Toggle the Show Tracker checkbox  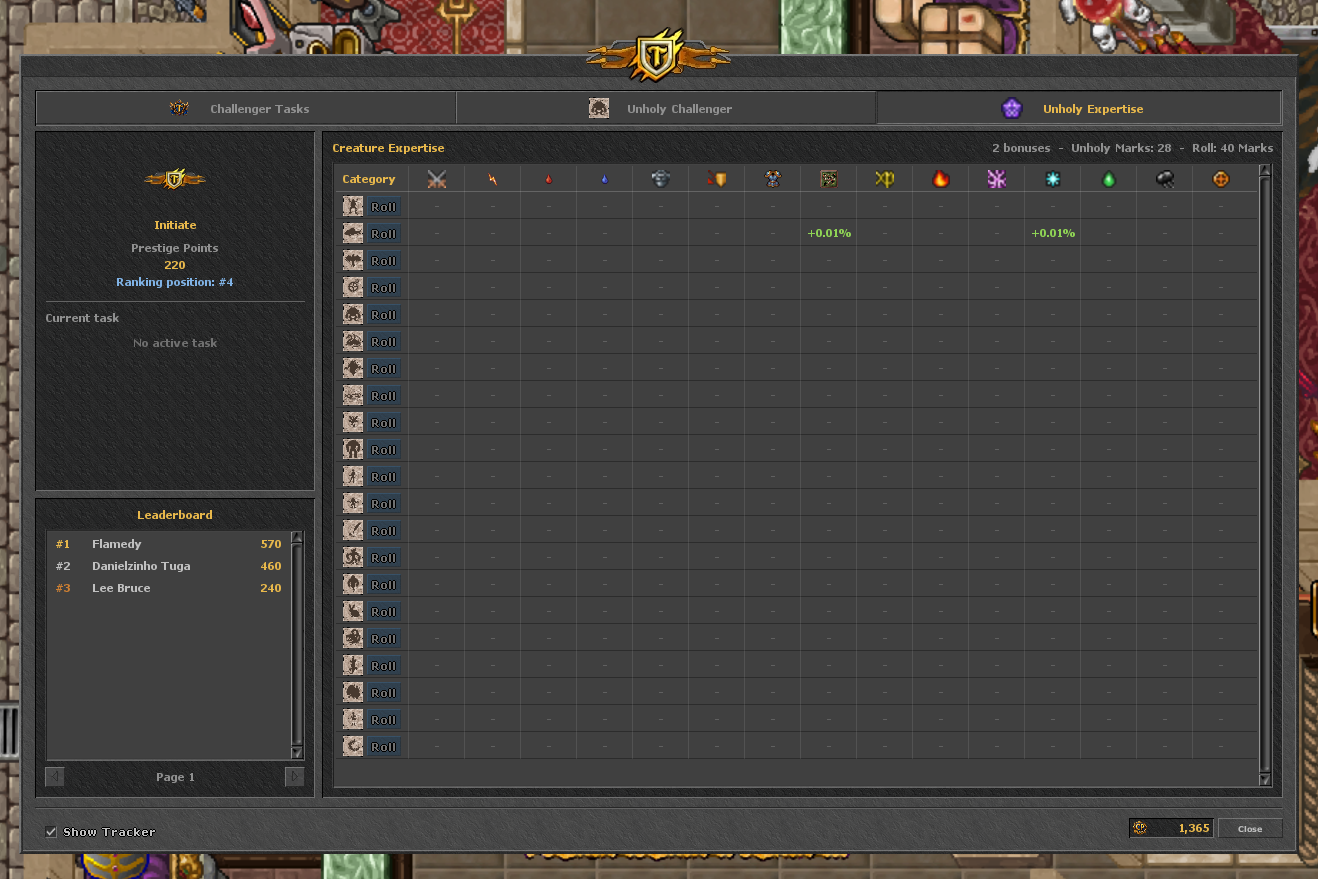pos(51,832)
